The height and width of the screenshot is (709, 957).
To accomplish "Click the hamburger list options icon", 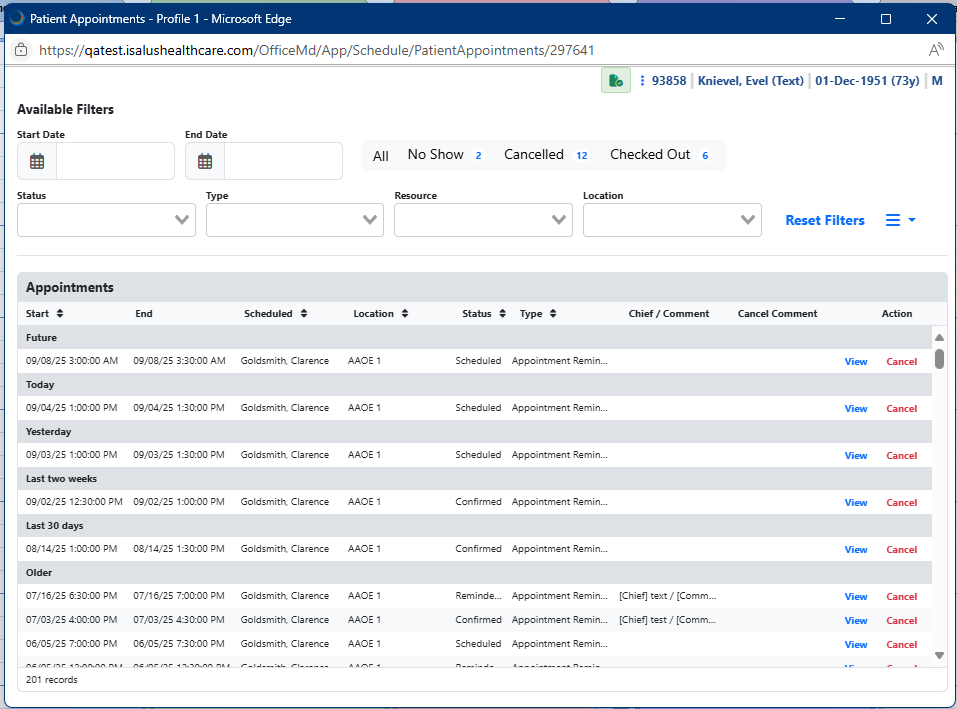I will coord(893,220).
